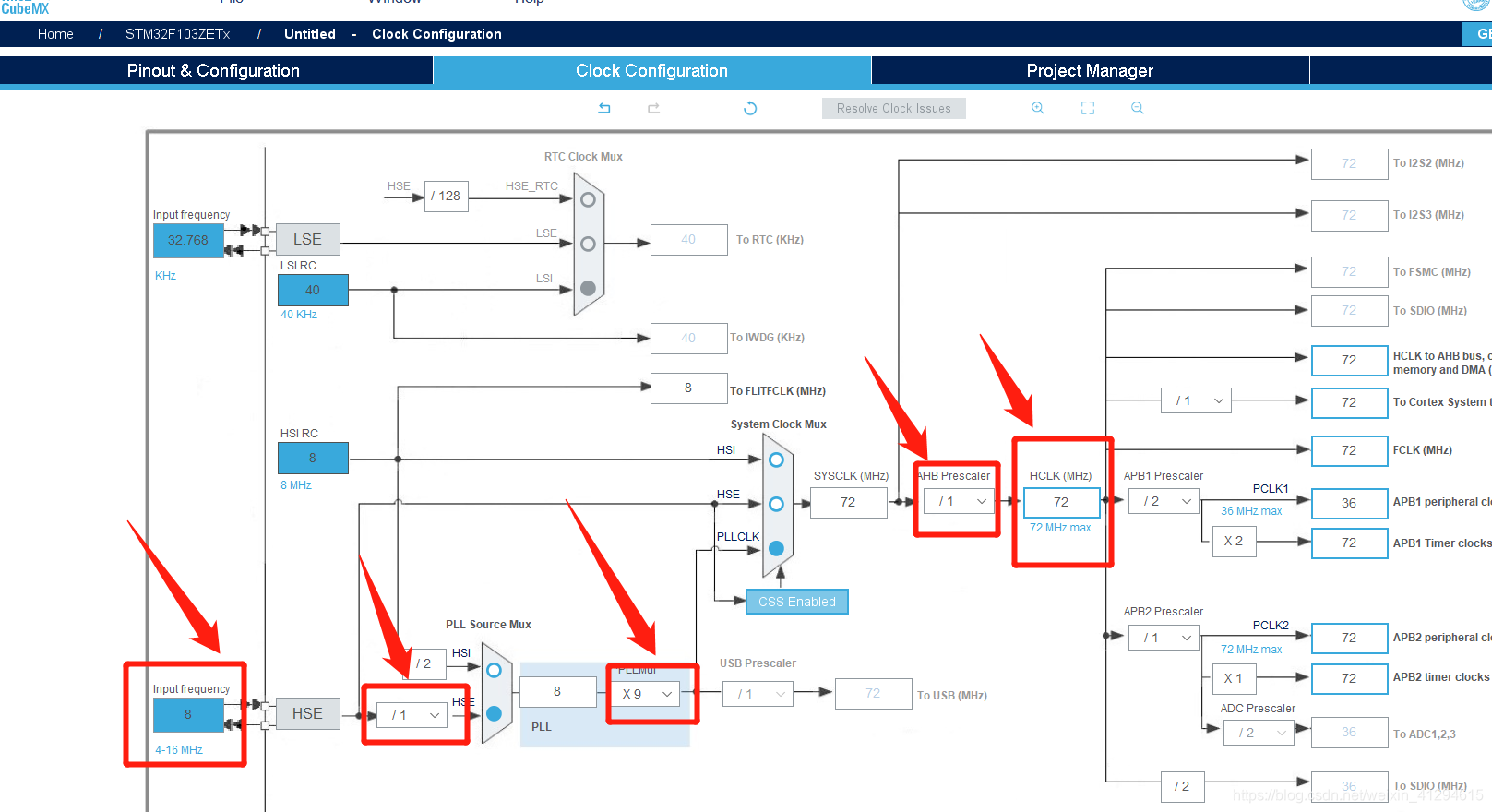Screen dimensions: 1492x812
Task: Click the zoom out magnifier icon
Action: [x=1138, y=108]
